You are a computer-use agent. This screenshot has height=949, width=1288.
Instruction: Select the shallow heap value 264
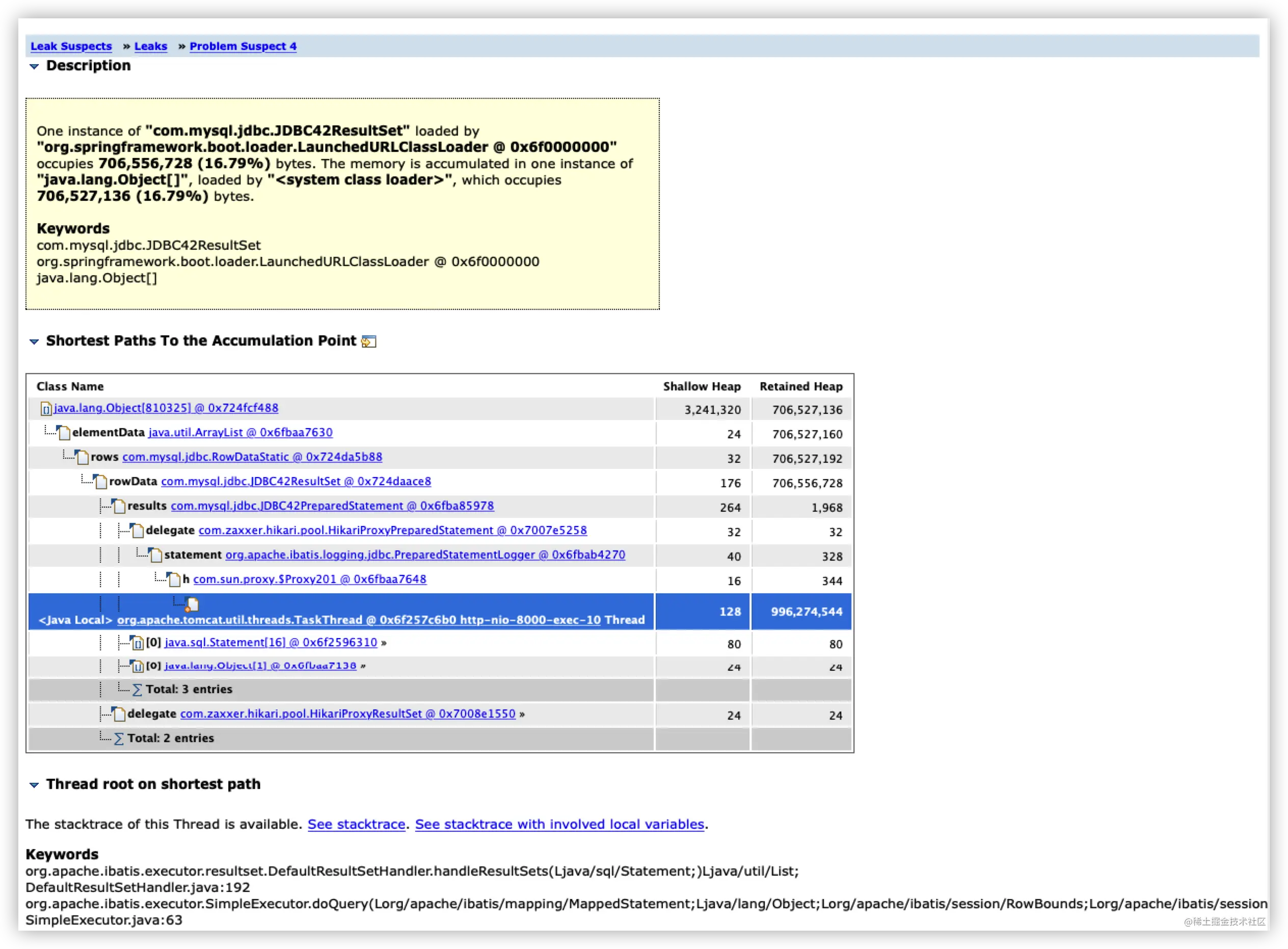tap(731, 509)
